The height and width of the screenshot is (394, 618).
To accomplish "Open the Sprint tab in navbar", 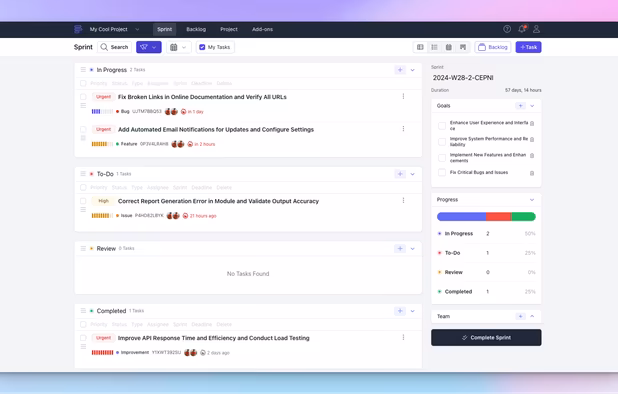I will (164, 29).
